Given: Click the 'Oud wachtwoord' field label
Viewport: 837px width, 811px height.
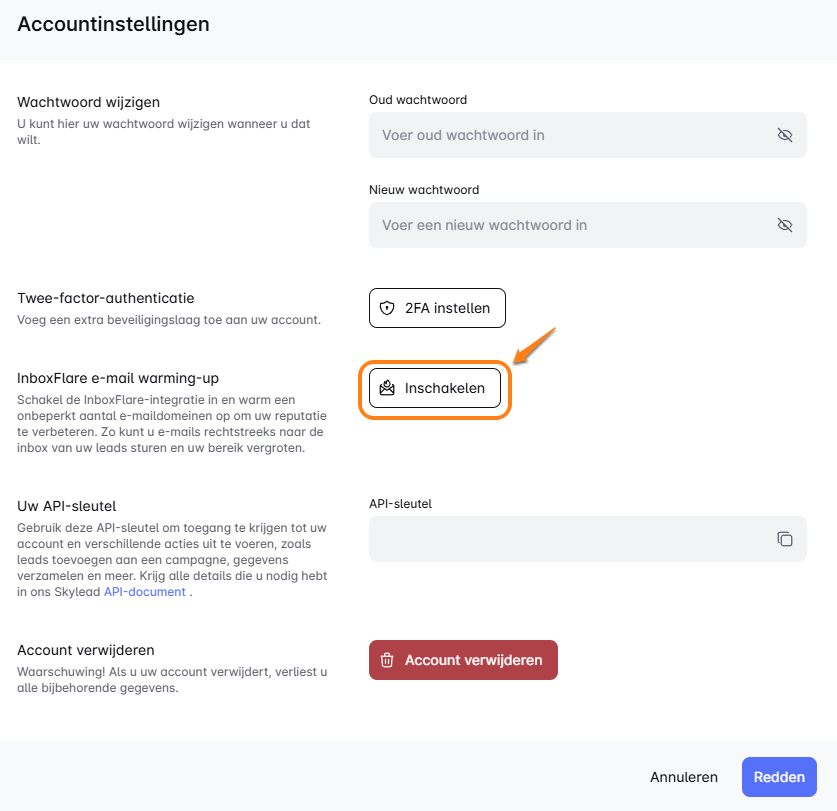Looking at the screenshot, I should tap(418, 100).
